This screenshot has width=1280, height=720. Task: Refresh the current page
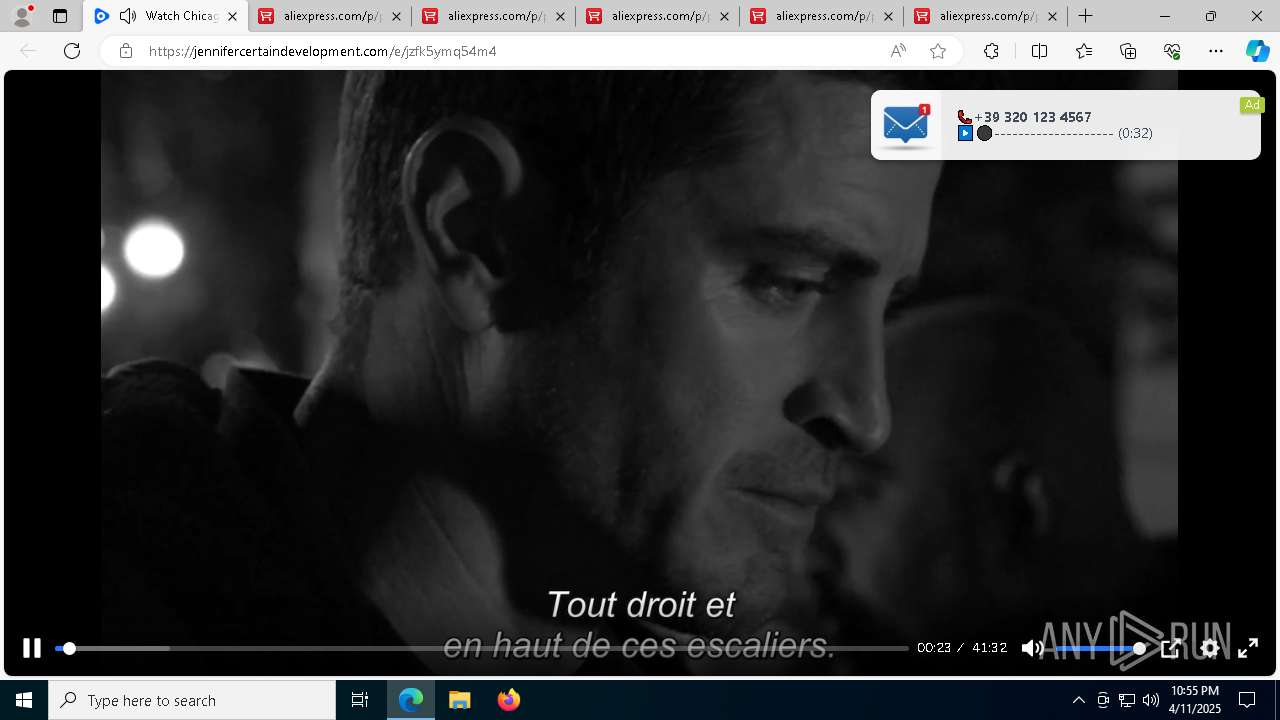pyautogui.click(x=72, y=51)
